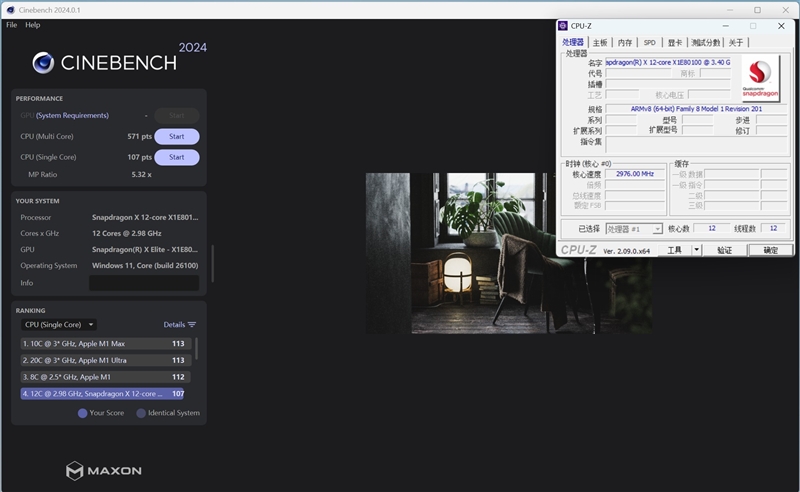Click the Maxon logo icon
This screenshot has height=492, width=800.
(74, 471)
